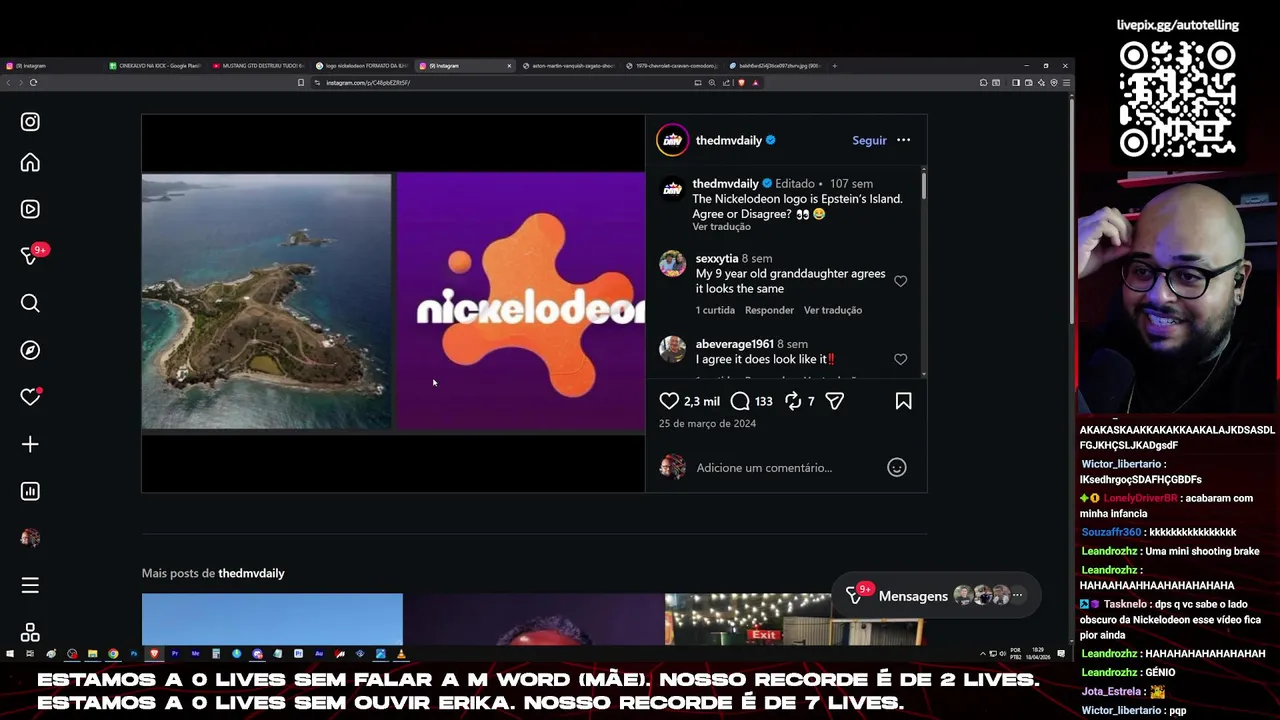The image size is (1280, 720).
Task: Click the Brave shield icon in the address bar
Action: click(x=741, y=82)
